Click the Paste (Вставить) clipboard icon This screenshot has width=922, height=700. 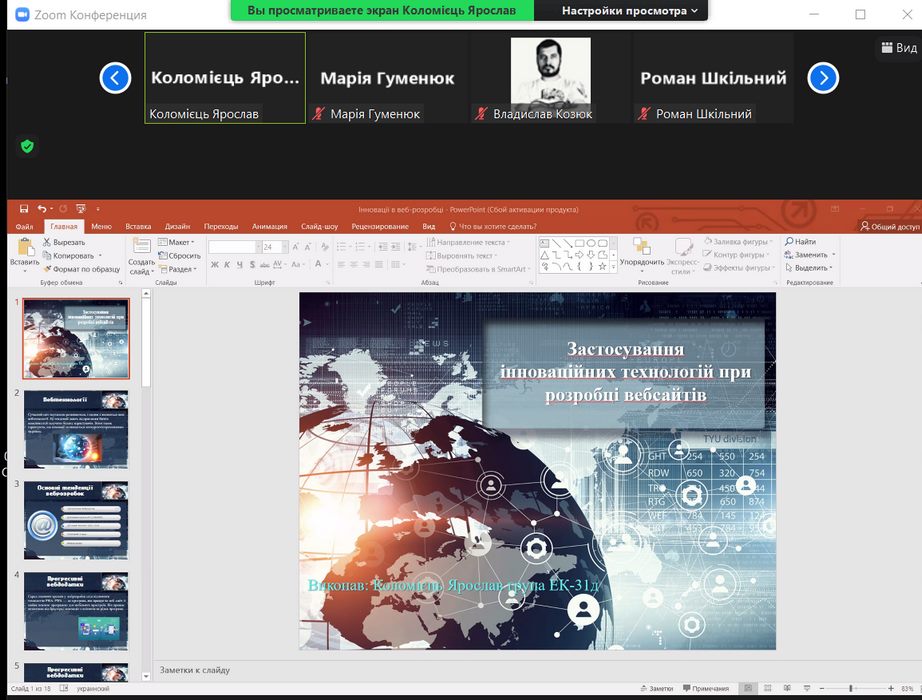point(24,246)
